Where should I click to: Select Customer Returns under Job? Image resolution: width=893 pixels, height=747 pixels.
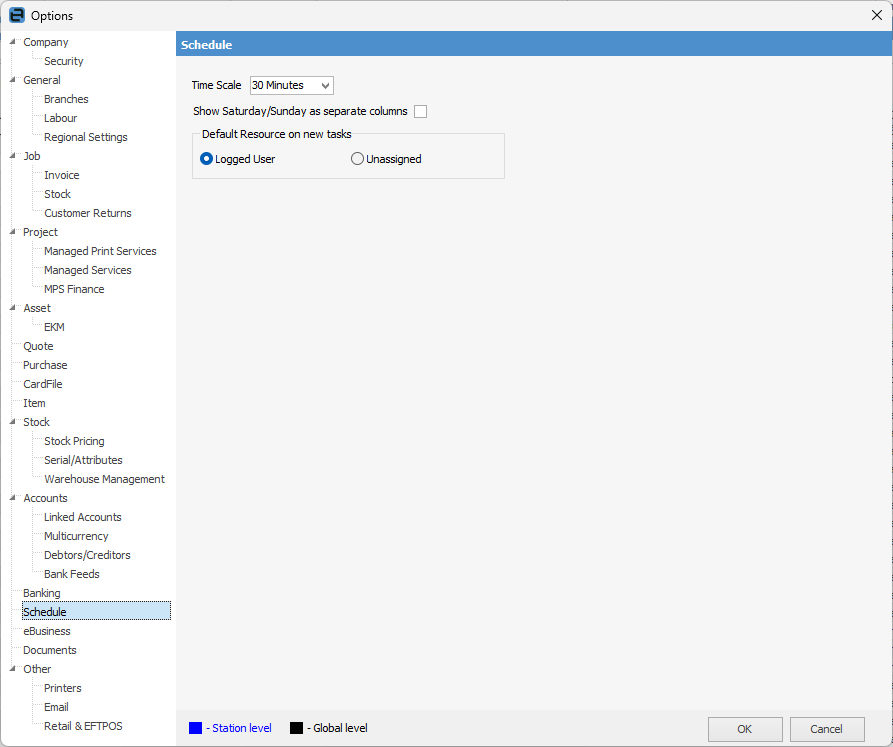87,212
